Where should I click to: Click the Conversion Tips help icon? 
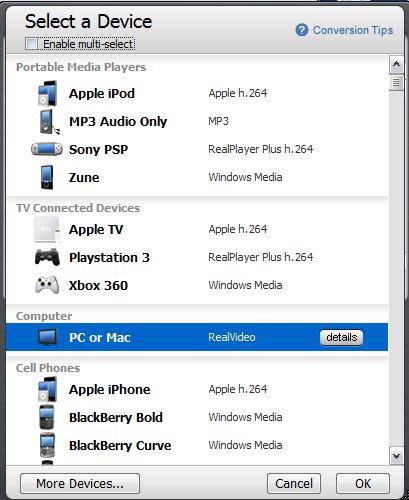[x=302, y=30]
